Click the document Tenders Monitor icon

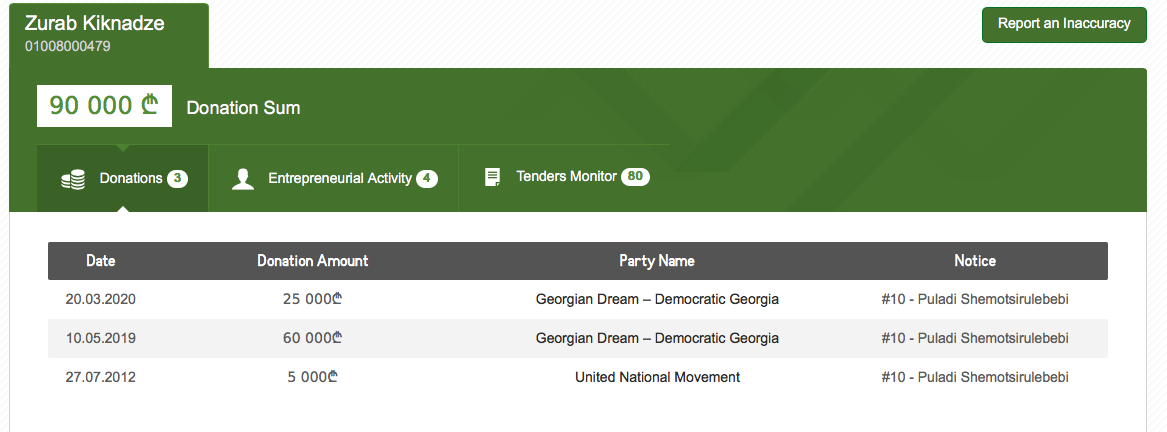pyautogui.click(x=492, y=177)
